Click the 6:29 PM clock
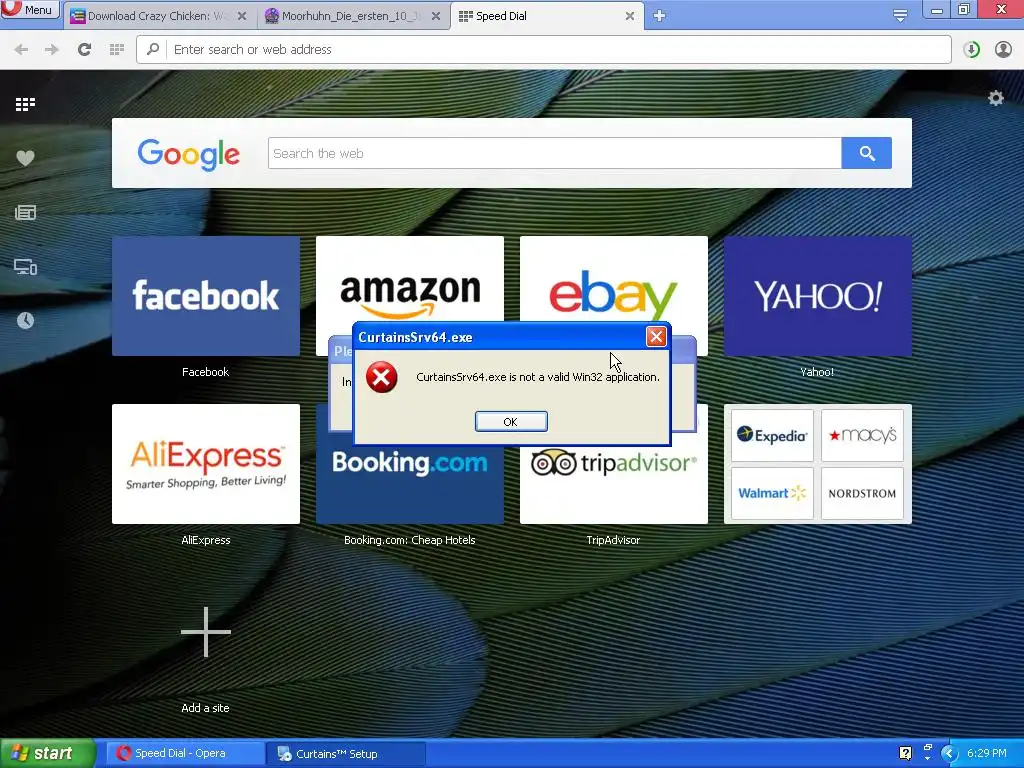Screen dimensions: 1024x768 coord(987,754)
